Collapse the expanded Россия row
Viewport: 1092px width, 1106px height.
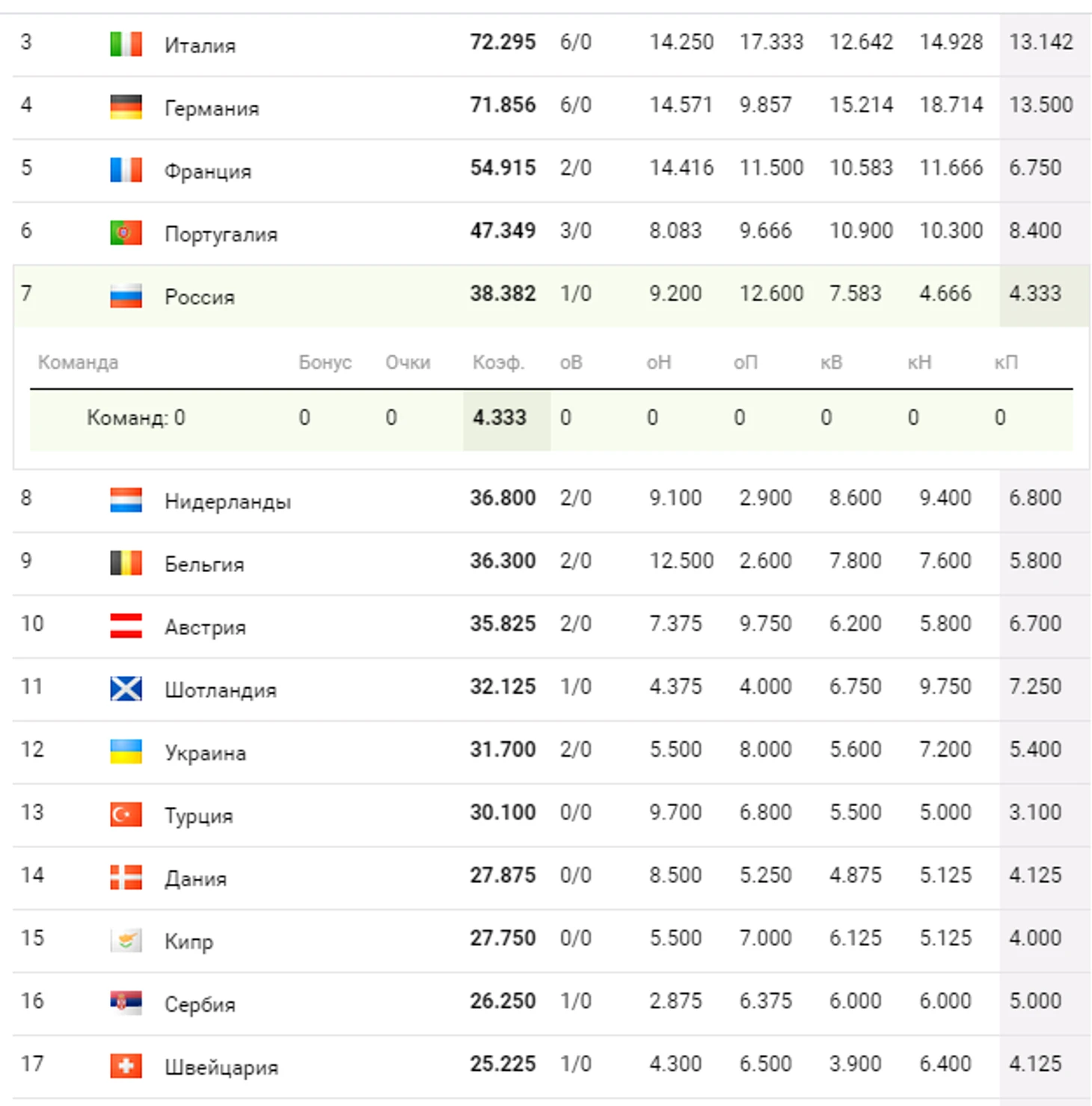click(199, 297)
